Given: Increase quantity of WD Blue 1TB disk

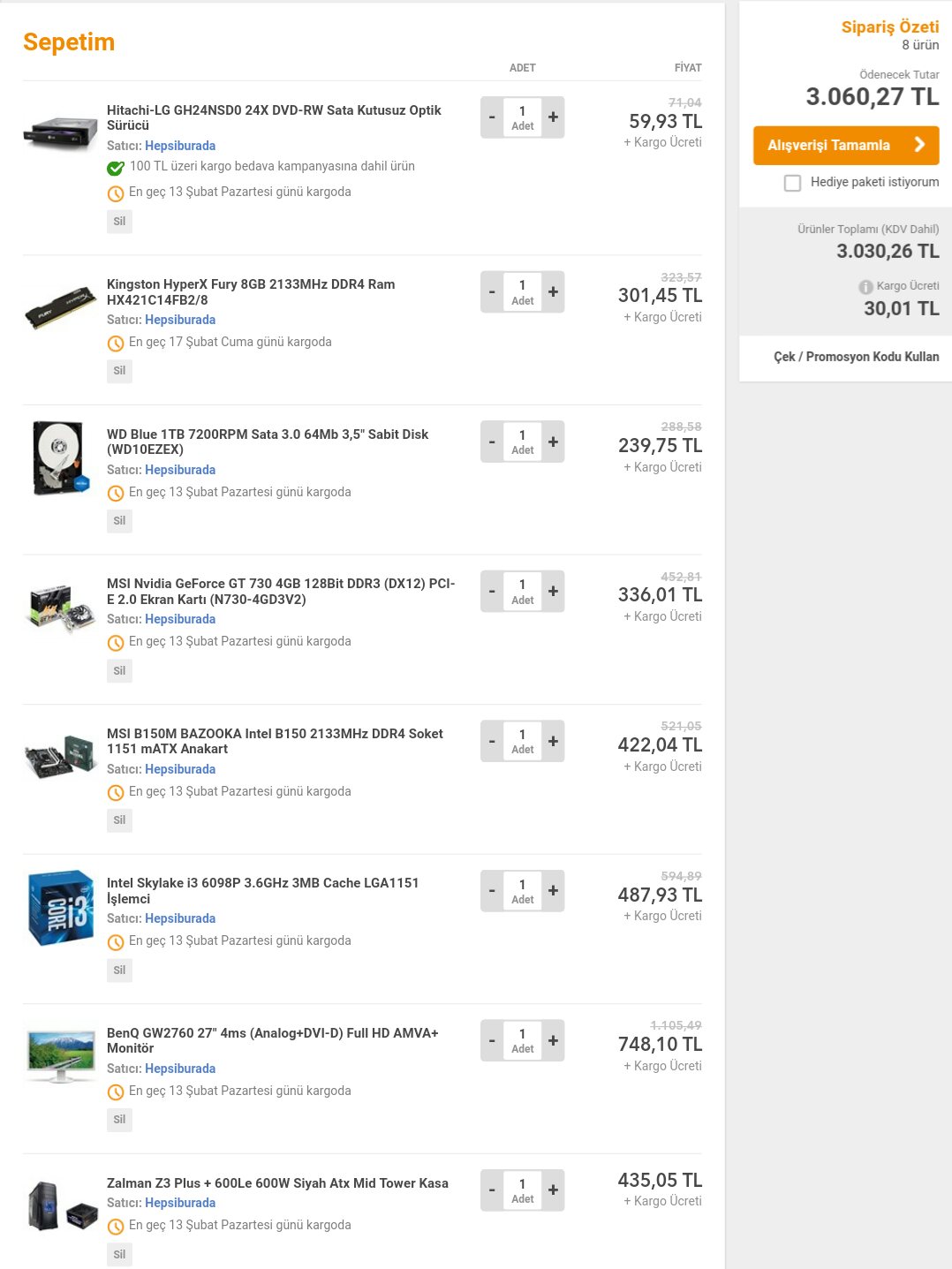Looking at the screenshot, I should click(x=553, y=442).
